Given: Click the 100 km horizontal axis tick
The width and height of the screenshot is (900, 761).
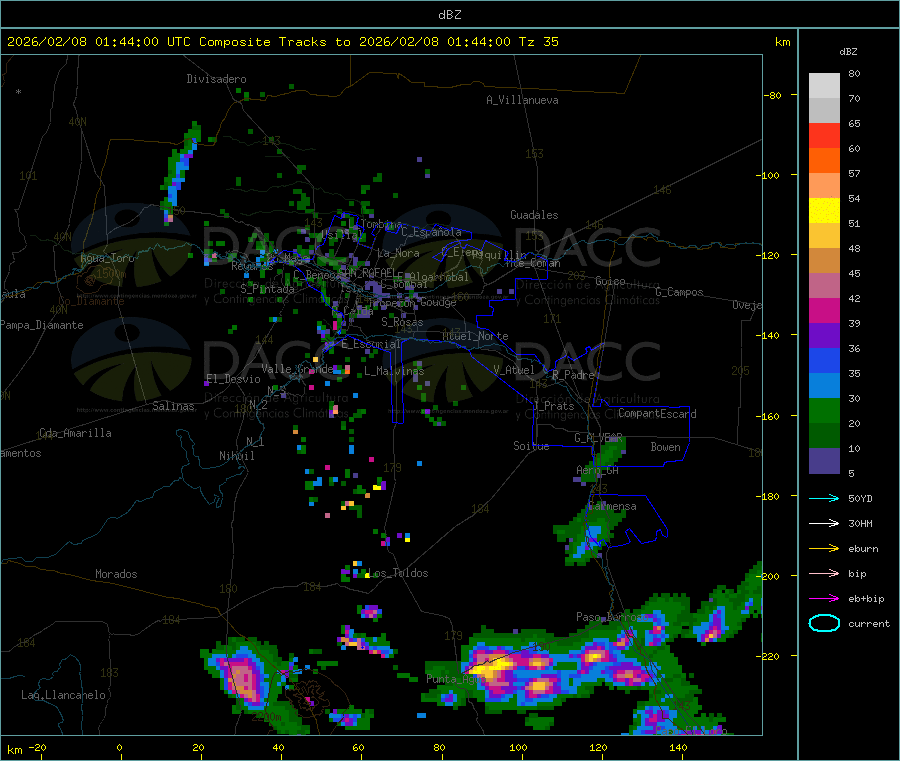Looking at the screenshot, I should pos(518,747).
